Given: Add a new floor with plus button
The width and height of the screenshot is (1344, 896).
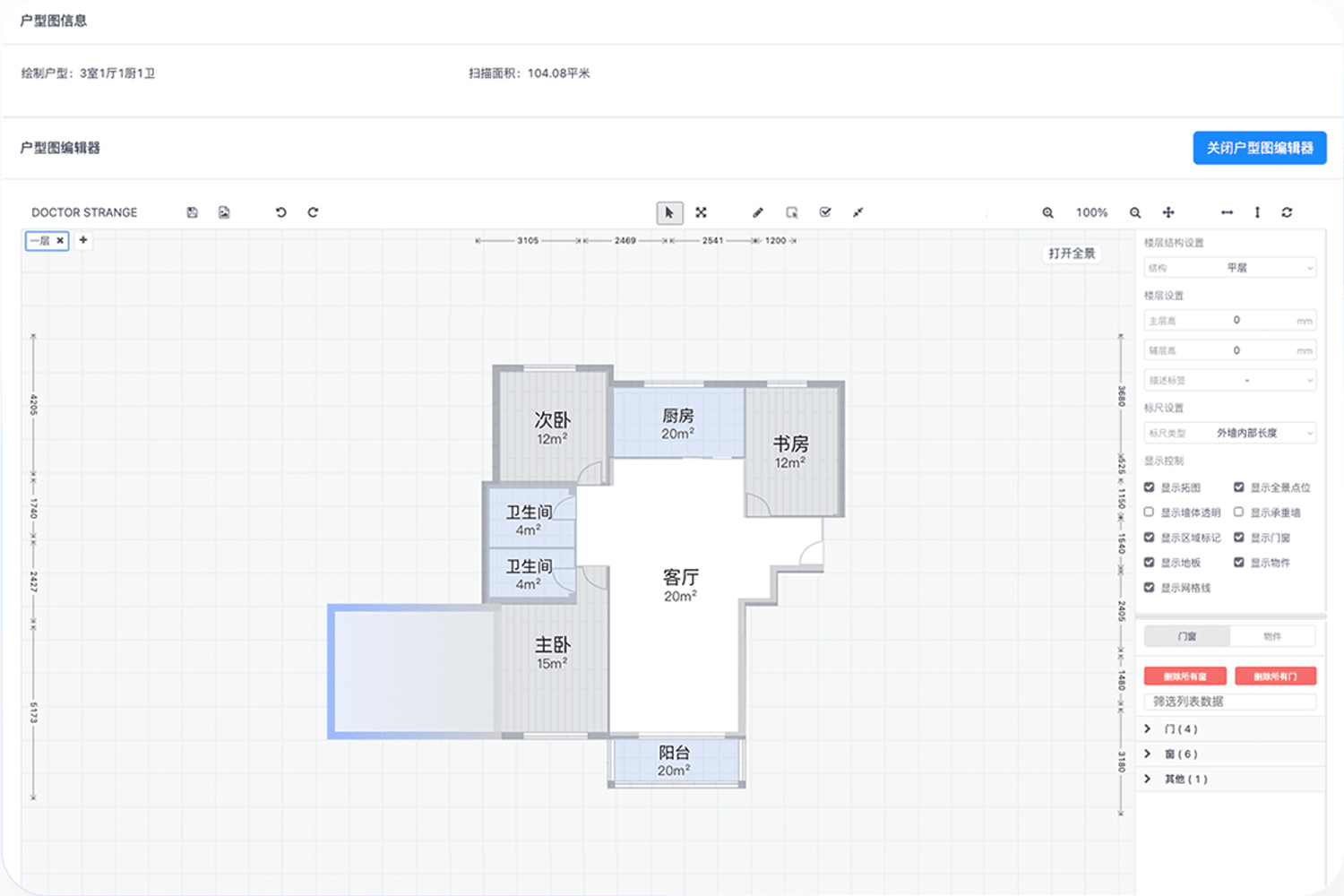Looking at the screenshot, I should tap(83, 240).
